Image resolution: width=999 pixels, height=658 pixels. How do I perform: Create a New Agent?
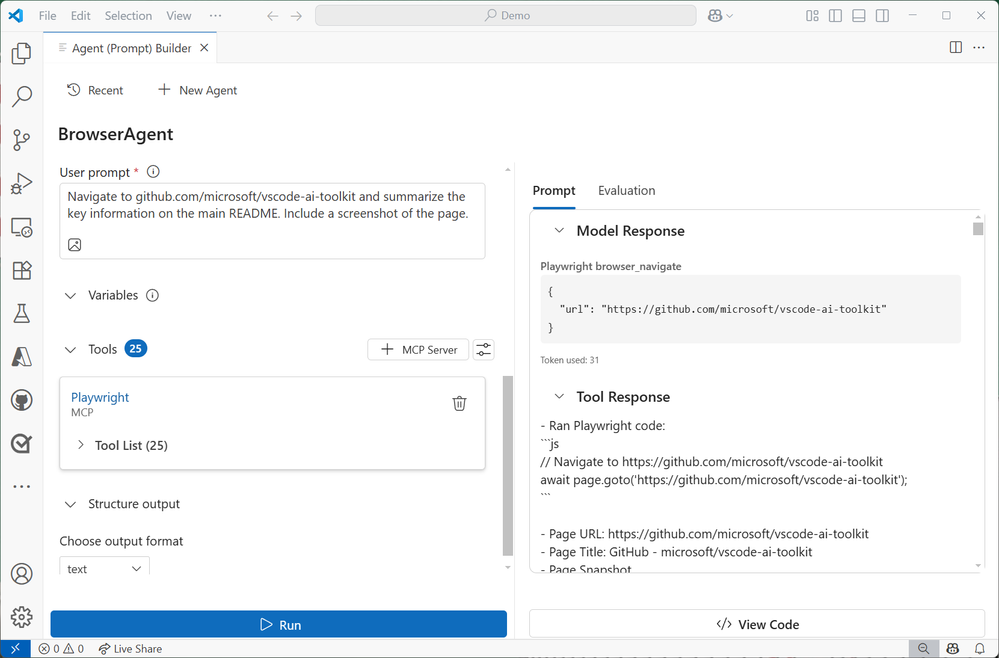[x=198, y=90]
